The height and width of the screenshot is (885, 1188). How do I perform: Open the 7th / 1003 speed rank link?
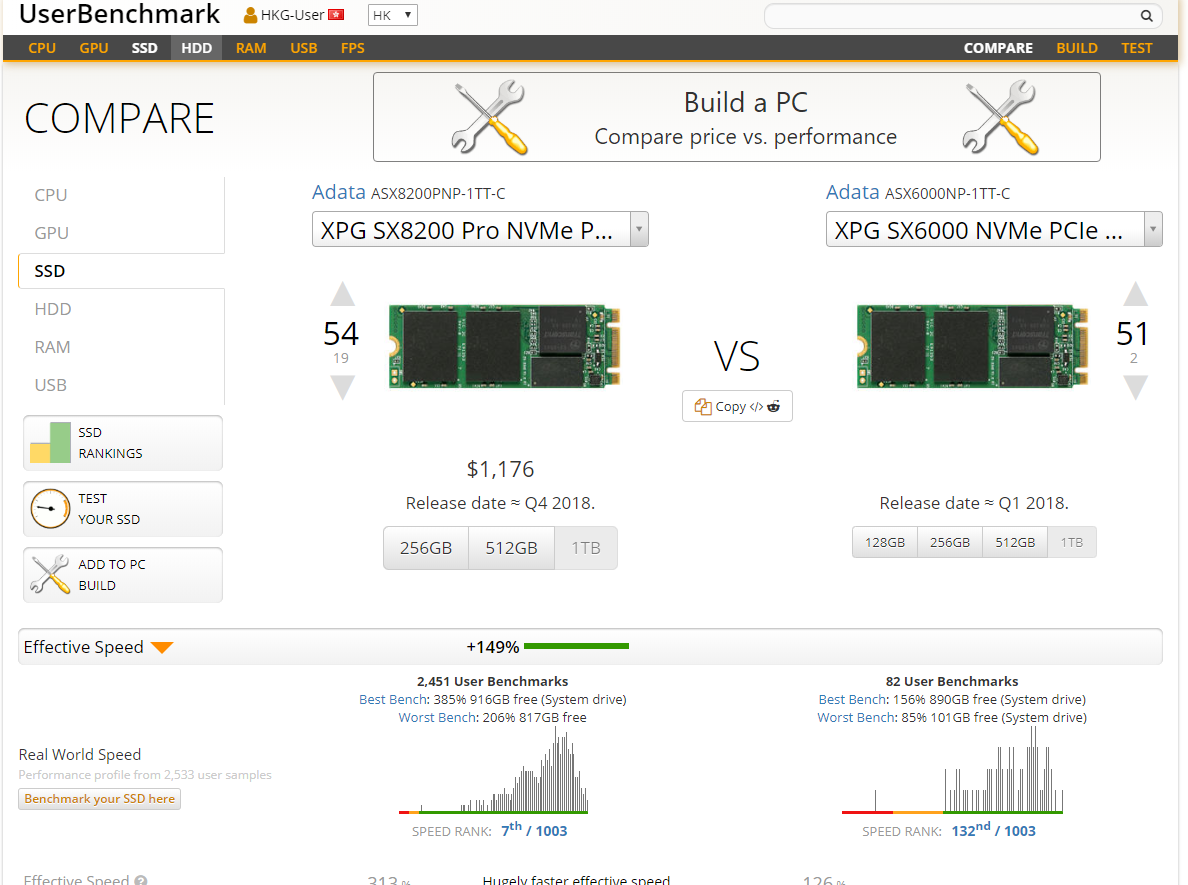pyautogui.click(x=534, y=830)
